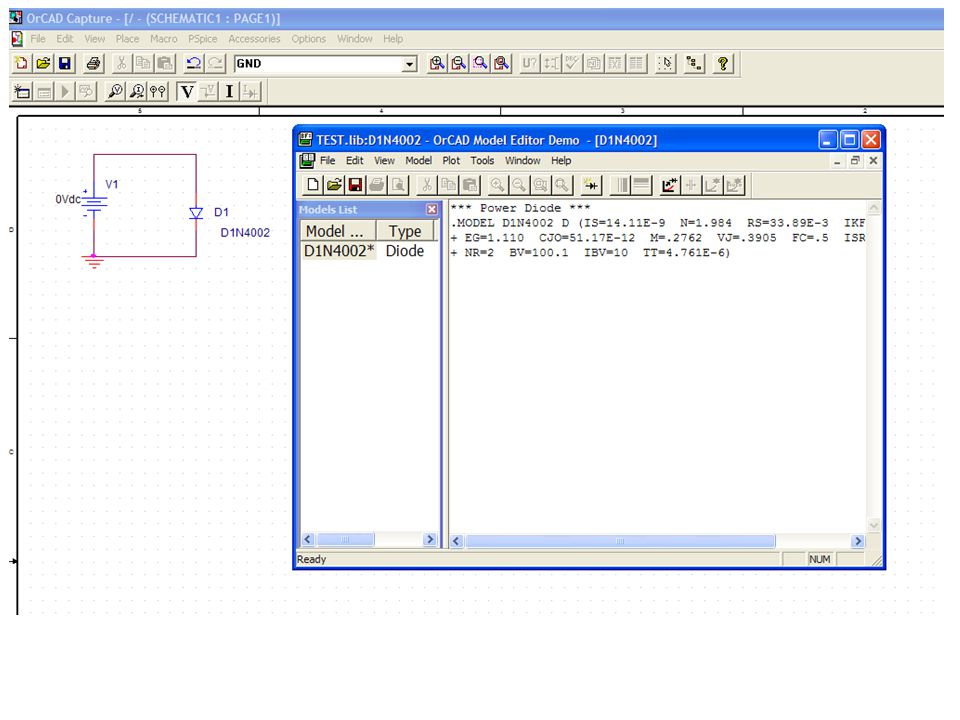The width and height of the screenshot is (960, 720).
Task: Click right arrow of Models List scrollbar
Action: tap(430, 539)
